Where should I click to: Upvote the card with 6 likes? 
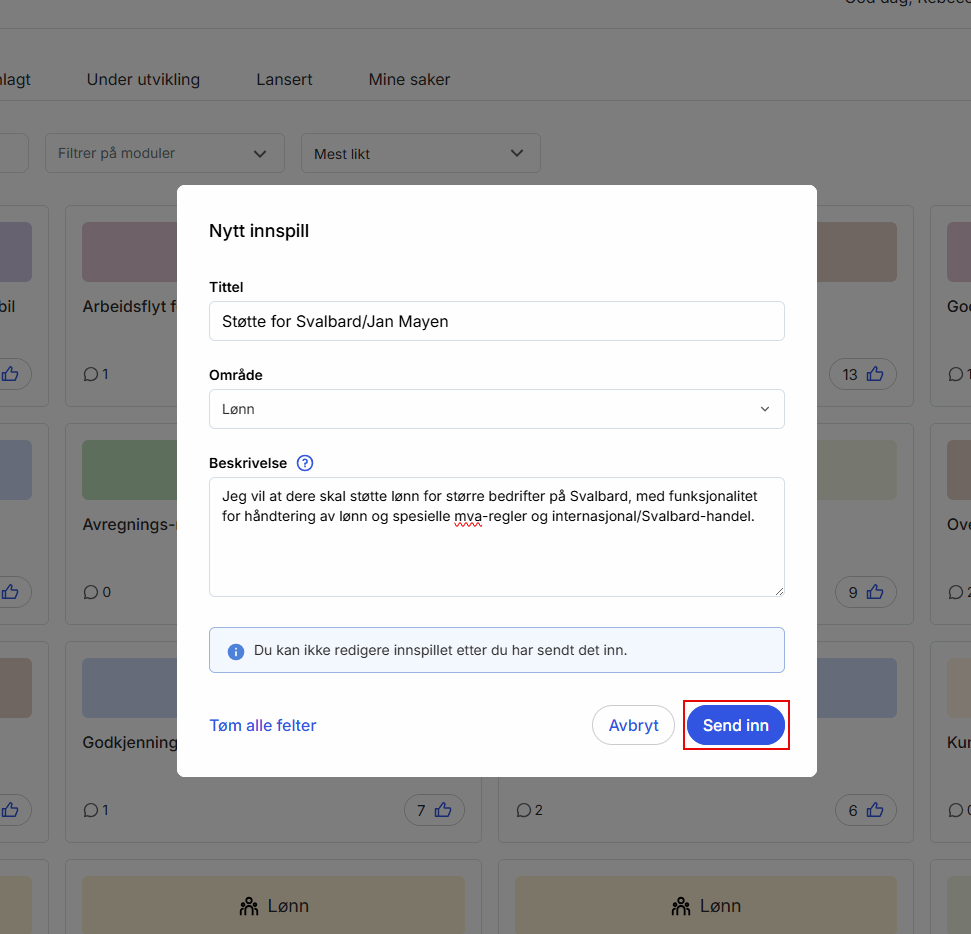pos(875,810)
